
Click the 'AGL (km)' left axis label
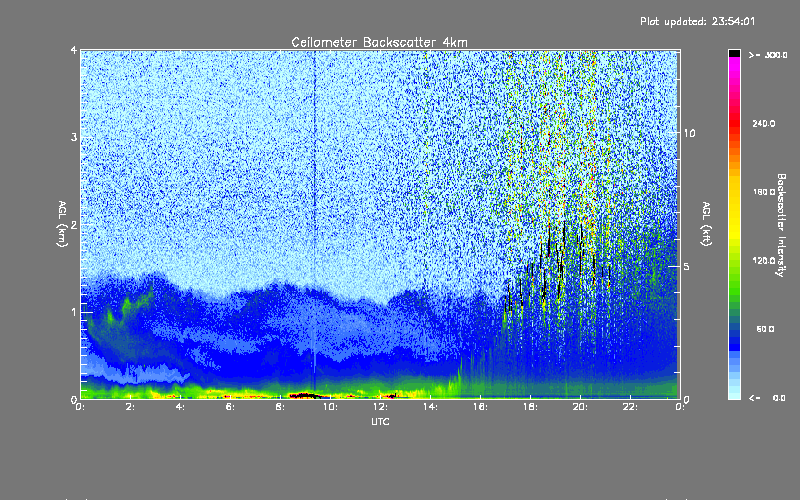pos(63,224)
